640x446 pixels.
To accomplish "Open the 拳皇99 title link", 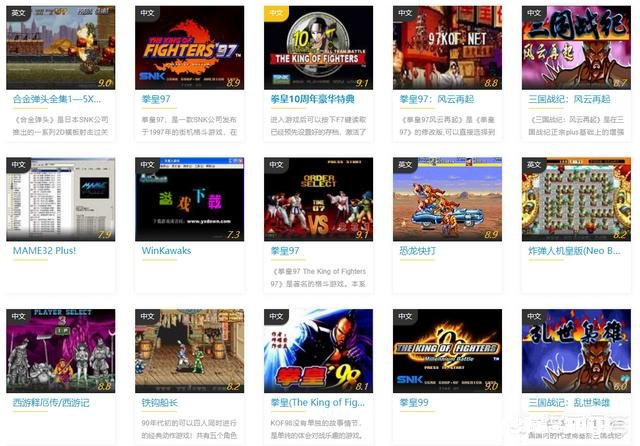I will pos(414,402).
